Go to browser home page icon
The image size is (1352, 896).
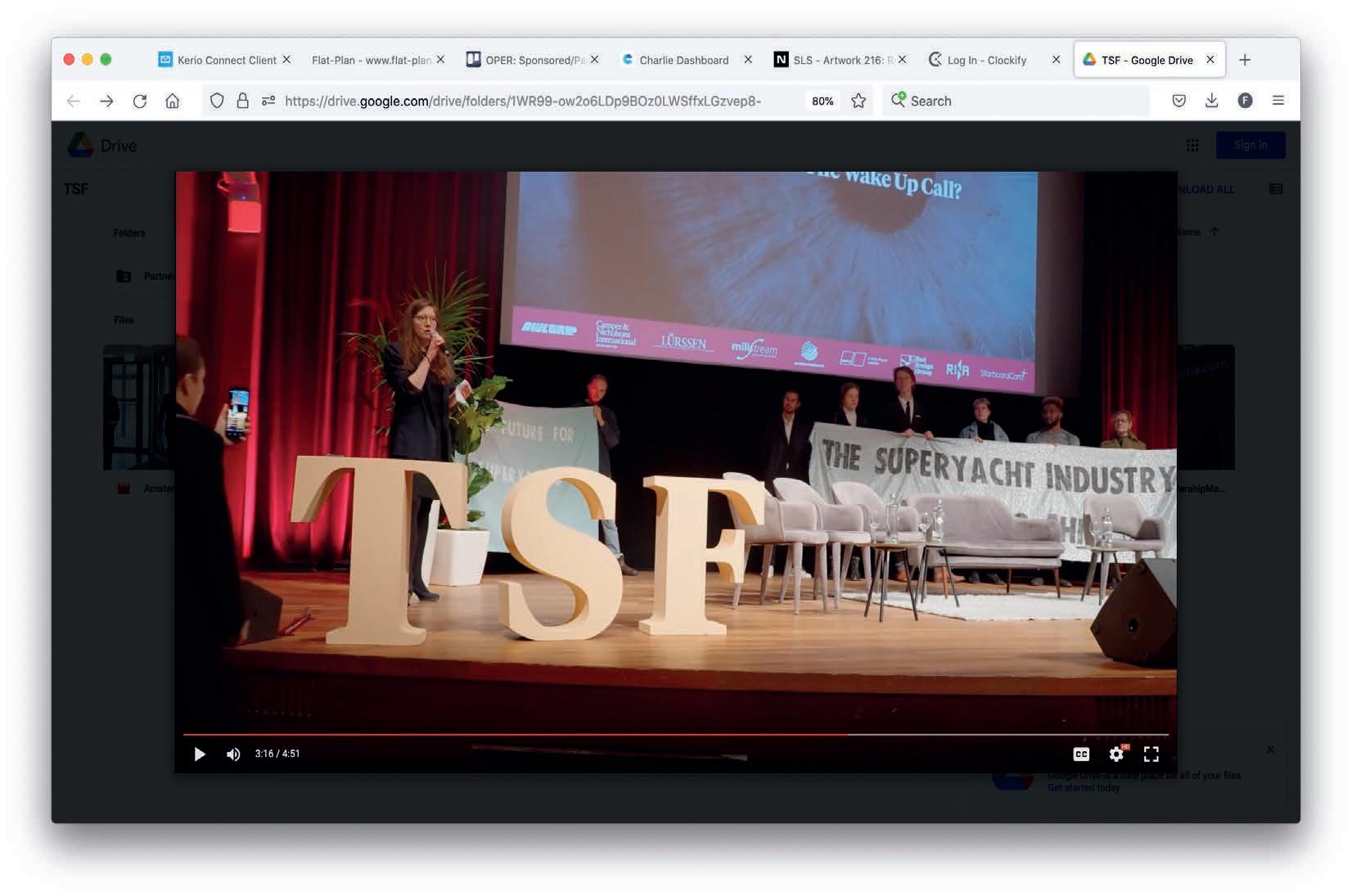point(172,101)
